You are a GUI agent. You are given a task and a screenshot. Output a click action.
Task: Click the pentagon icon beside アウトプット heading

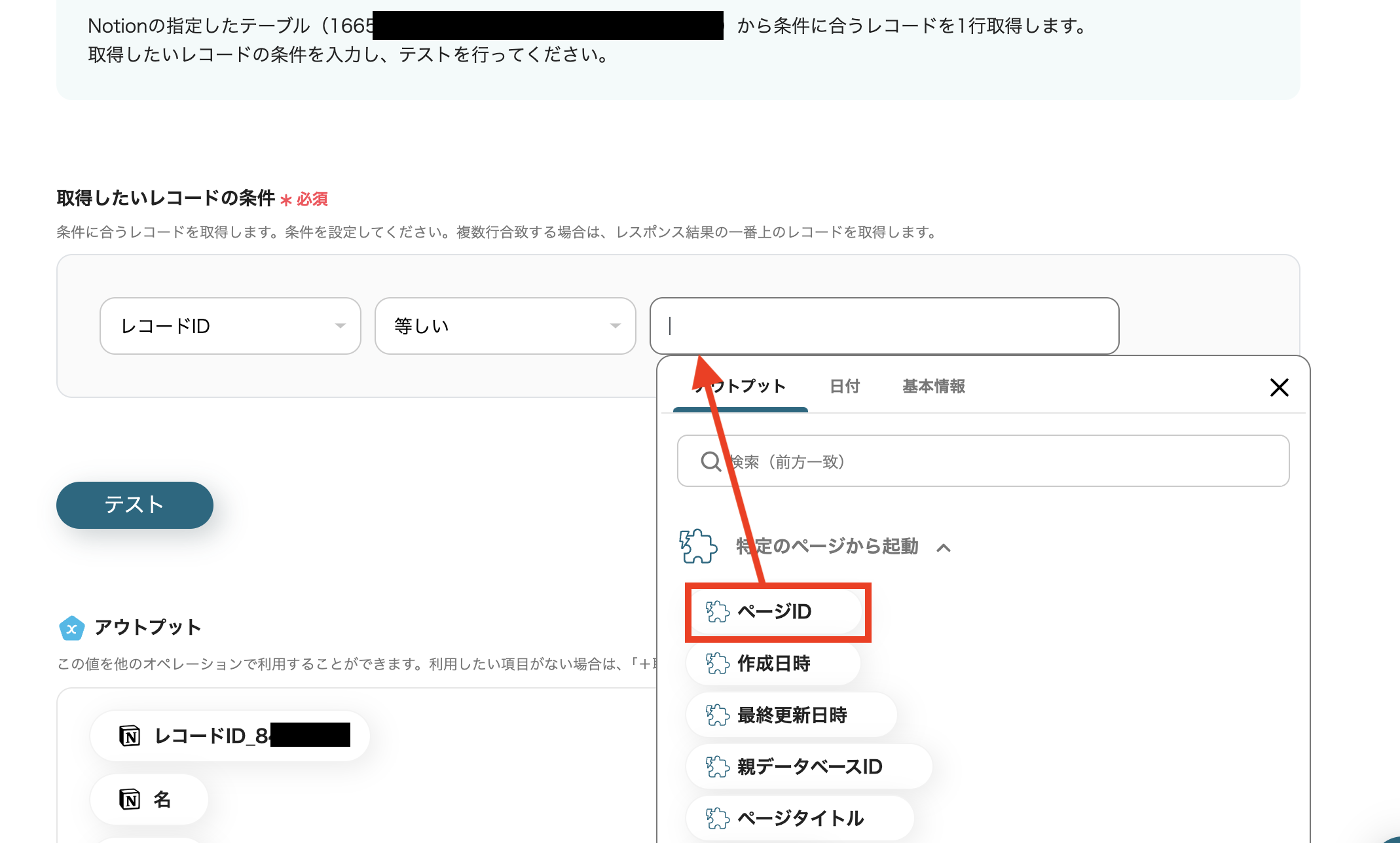coord(72,628)
